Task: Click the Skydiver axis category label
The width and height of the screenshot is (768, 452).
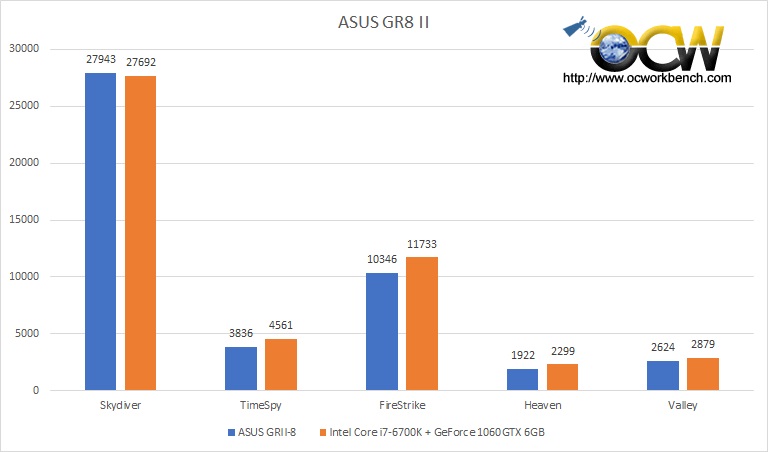Action: click(120, 405)
